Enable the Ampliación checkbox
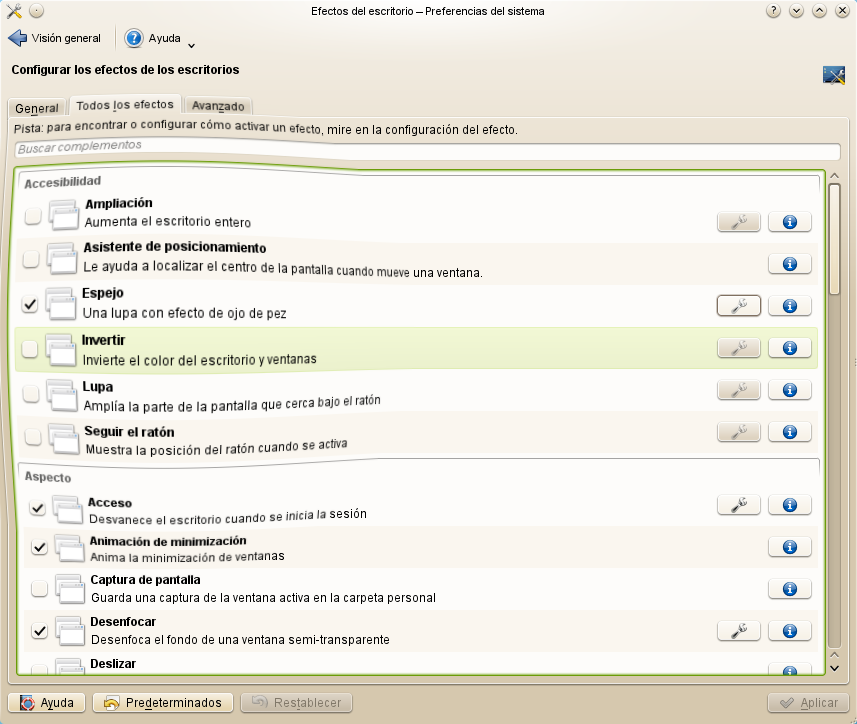The width and height of the screenshot is (857, 724). click(x=33, y=216)
